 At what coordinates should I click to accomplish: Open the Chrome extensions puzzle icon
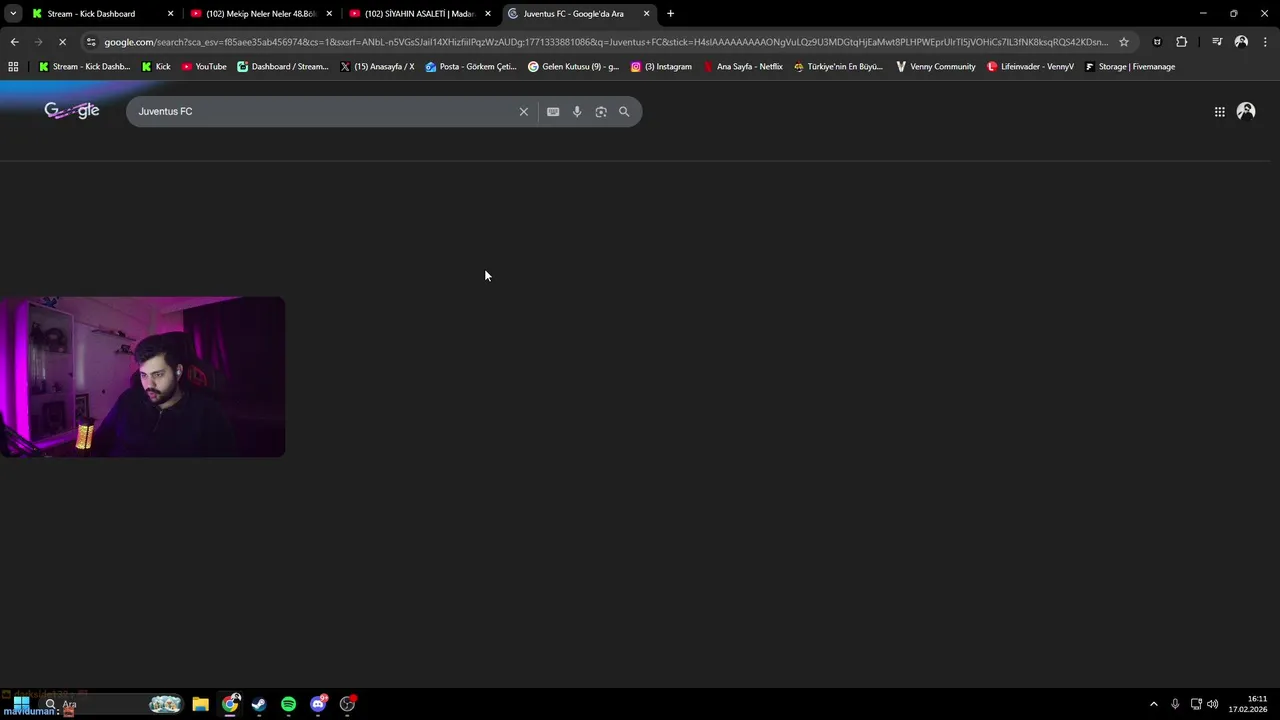[x=1182, y=42]
